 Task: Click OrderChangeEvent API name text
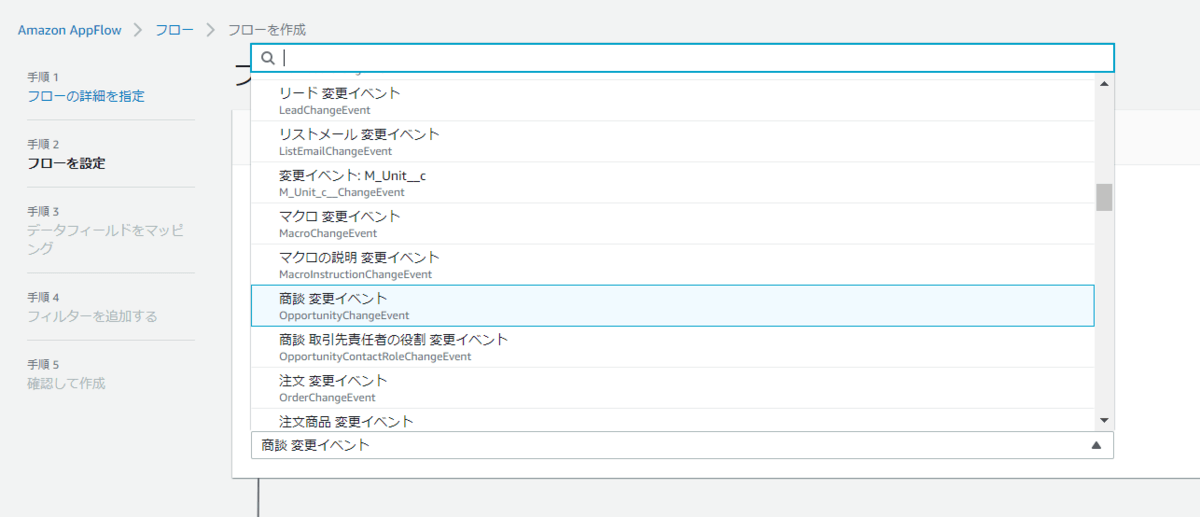[327, 397]
